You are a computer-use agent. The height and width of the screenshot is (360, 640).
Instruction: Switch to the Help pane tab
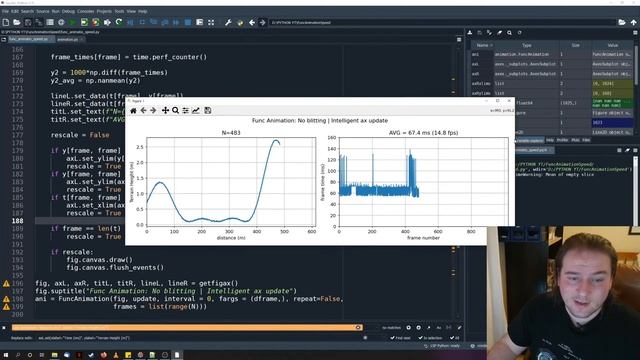tap(550, 140)
